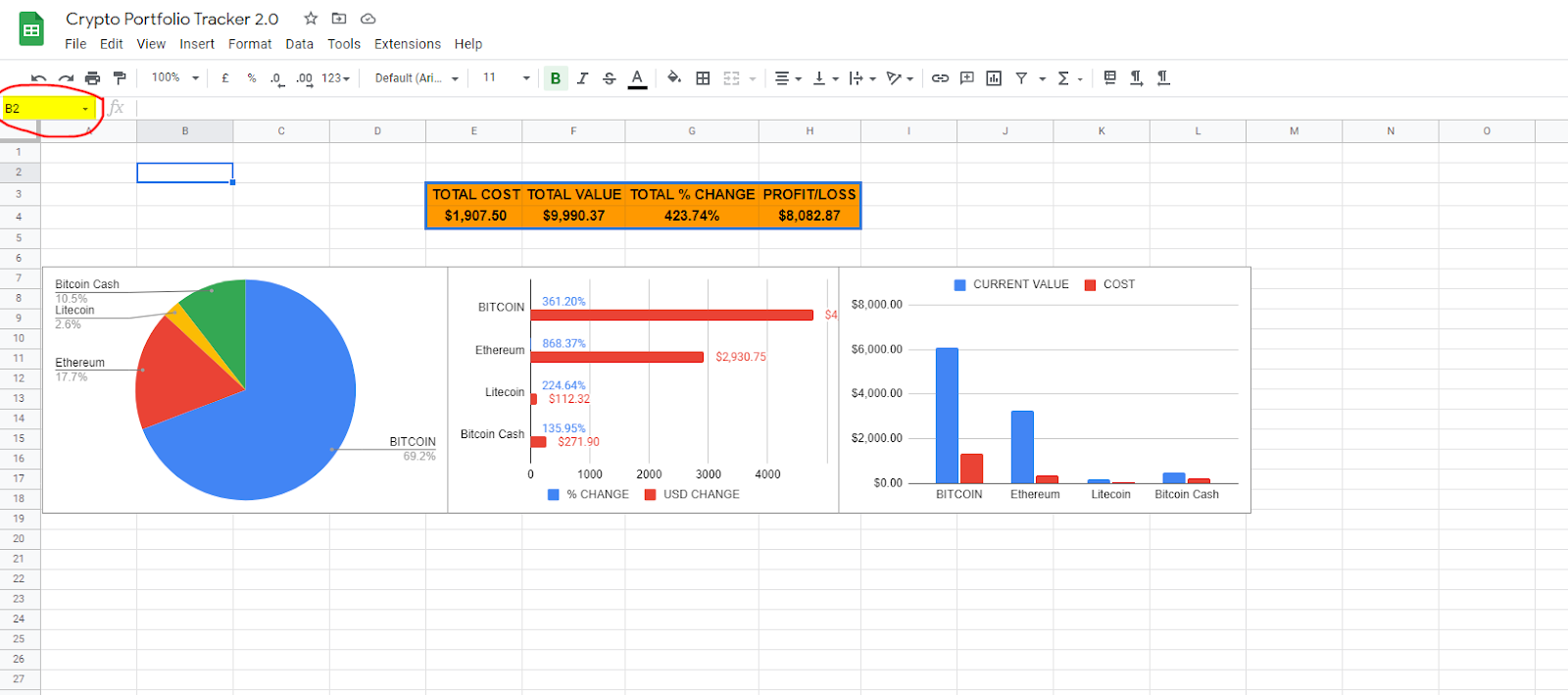Image resolution: width=1568 pixels, height=695 pixels.
Task: Open the Default (Arial) font dropdown
Action: tap(416, 78)
